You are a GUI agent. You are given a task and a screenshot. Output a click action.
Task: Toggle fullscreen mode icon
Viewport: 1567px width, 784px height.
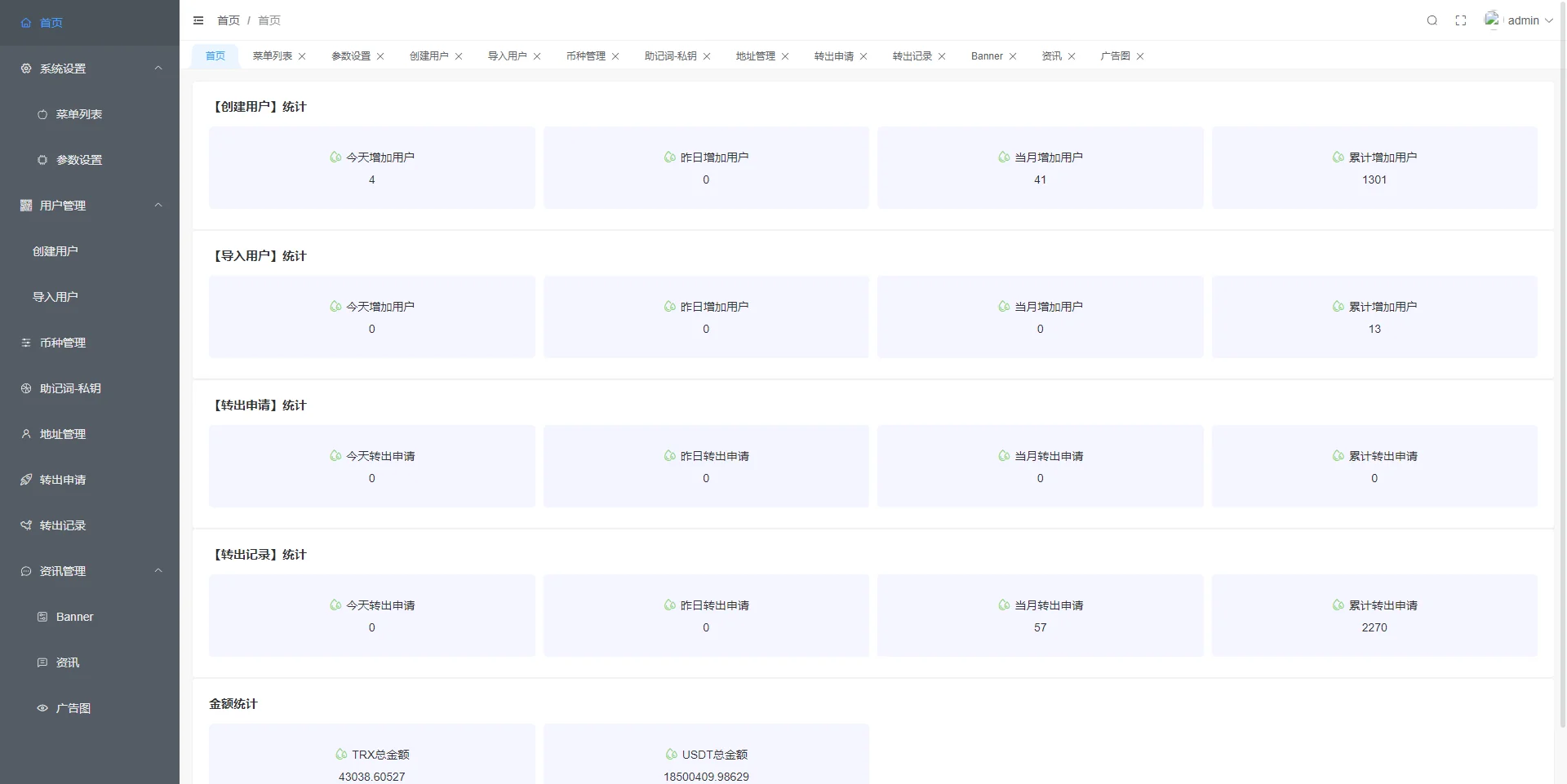(1461, 20)
